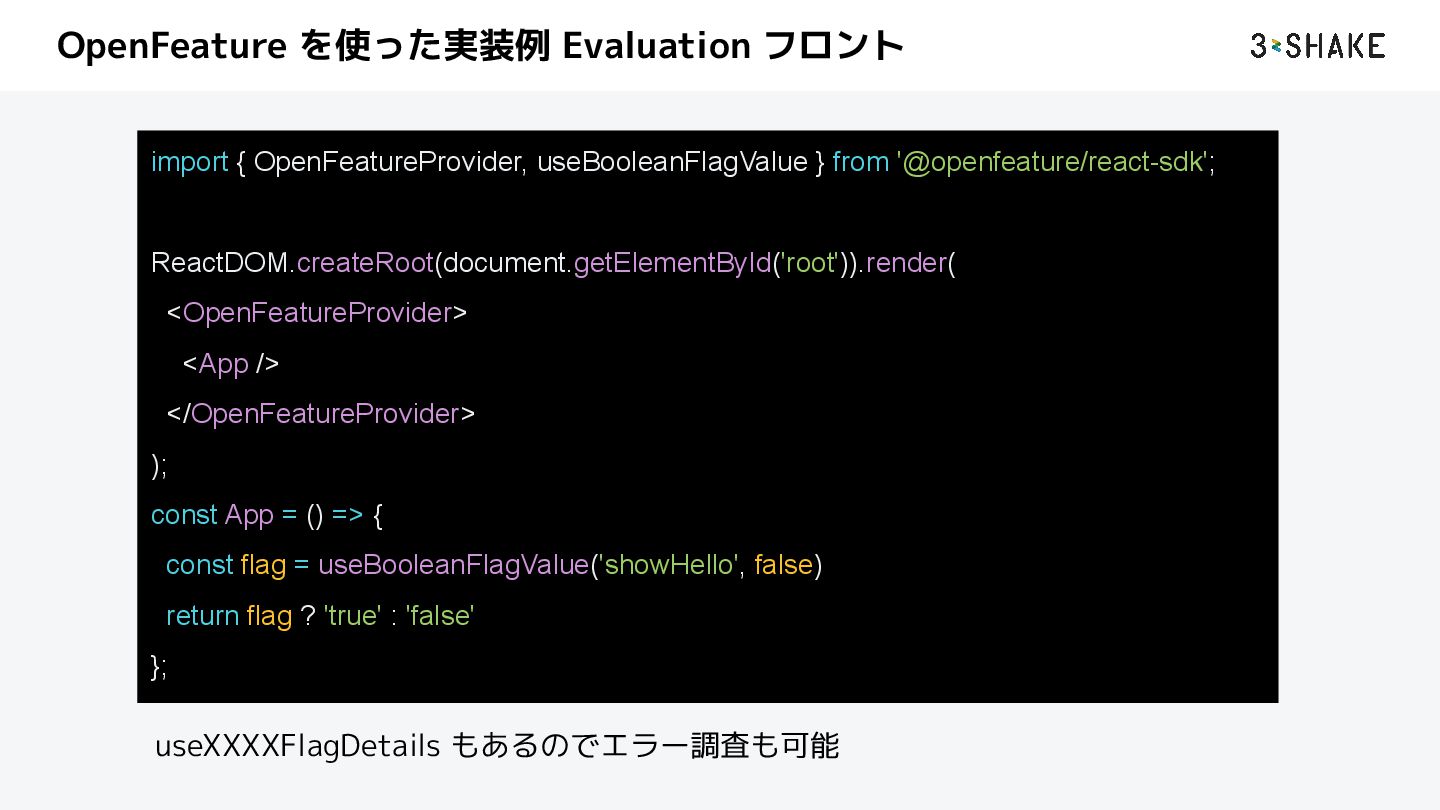
Task: Click the 'true' string in the ternary
Action: coord(352,616)
